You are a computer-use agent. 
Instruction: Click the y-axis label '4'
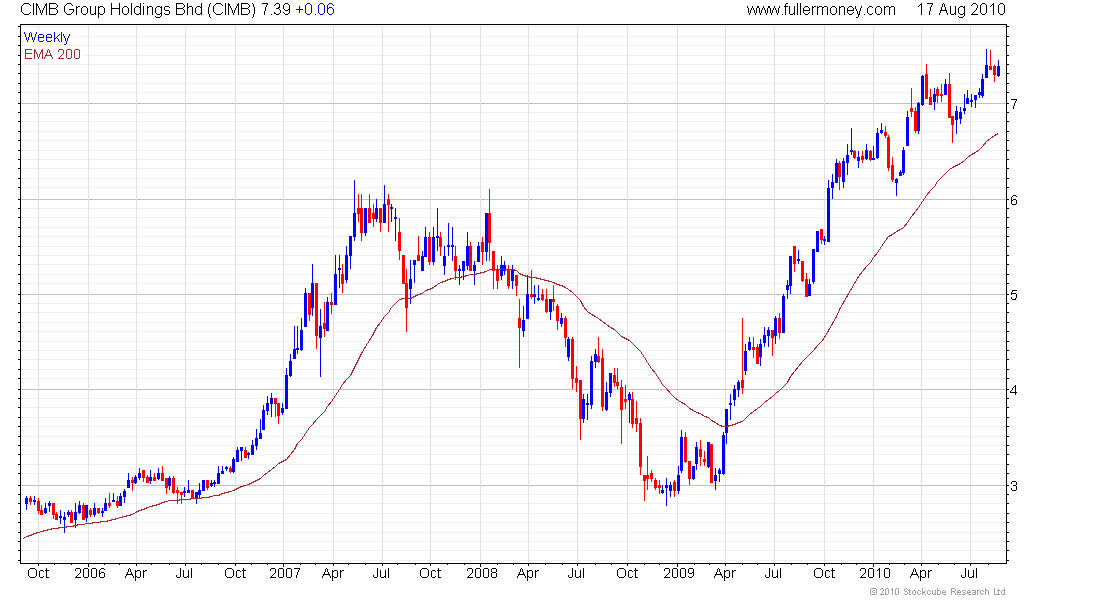click(x=1014, y=390)
